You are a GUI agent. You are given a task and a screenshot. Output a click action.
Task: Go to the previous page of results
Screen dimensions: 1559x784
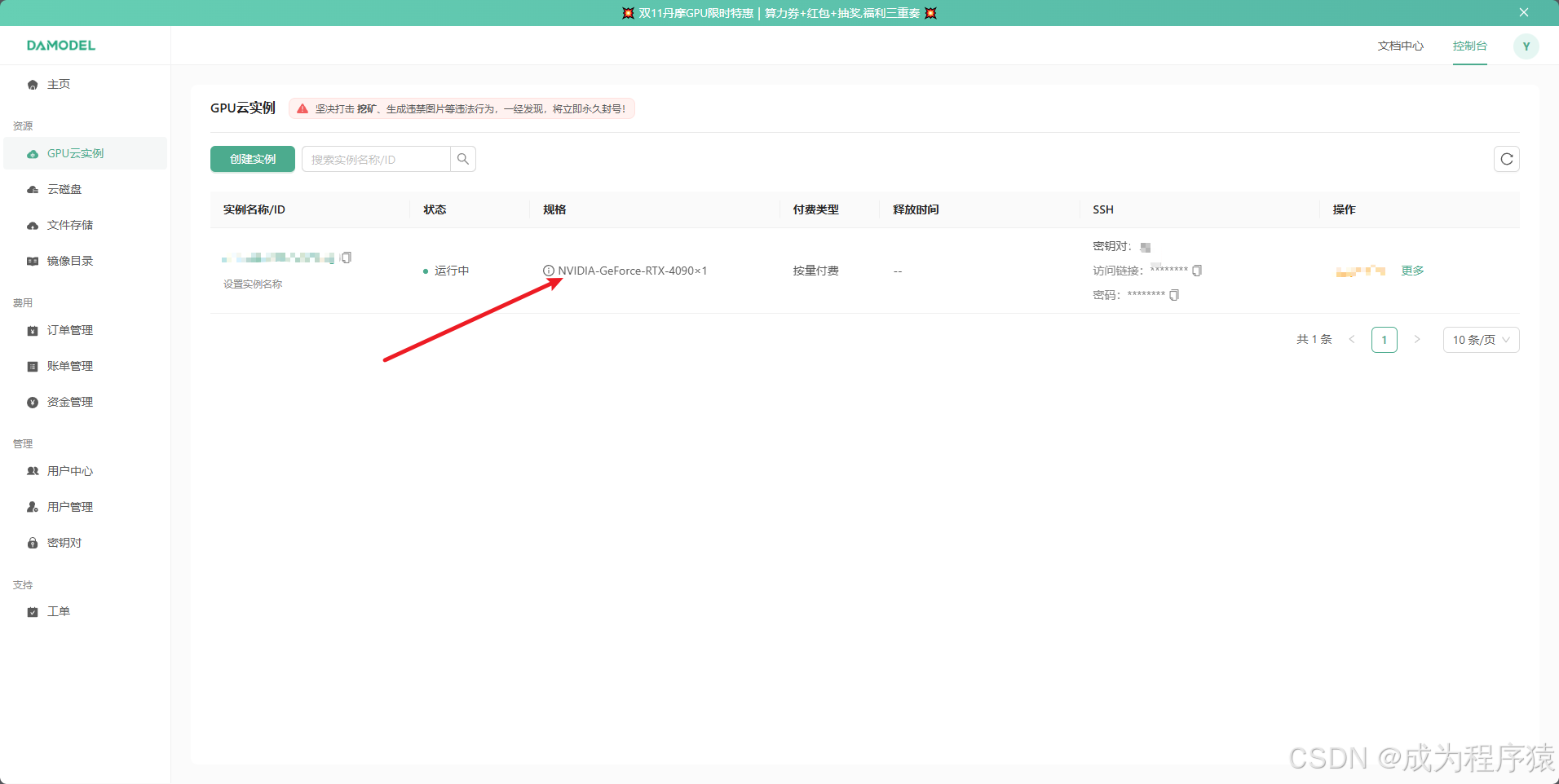click(1352, 340)
